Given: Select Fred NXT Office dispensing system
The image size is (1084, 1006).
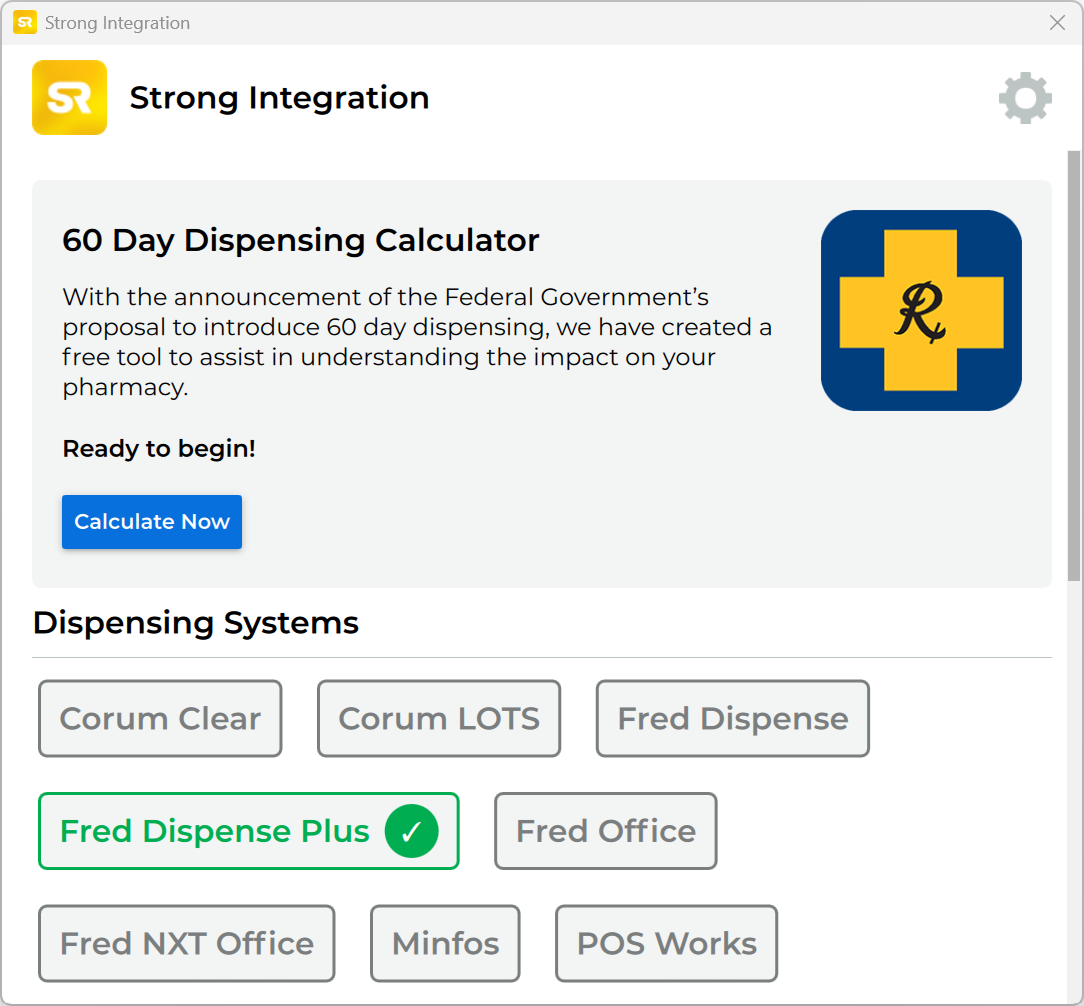Looking at the screenshot, I should pyautogui.click(x=187, y=944).
